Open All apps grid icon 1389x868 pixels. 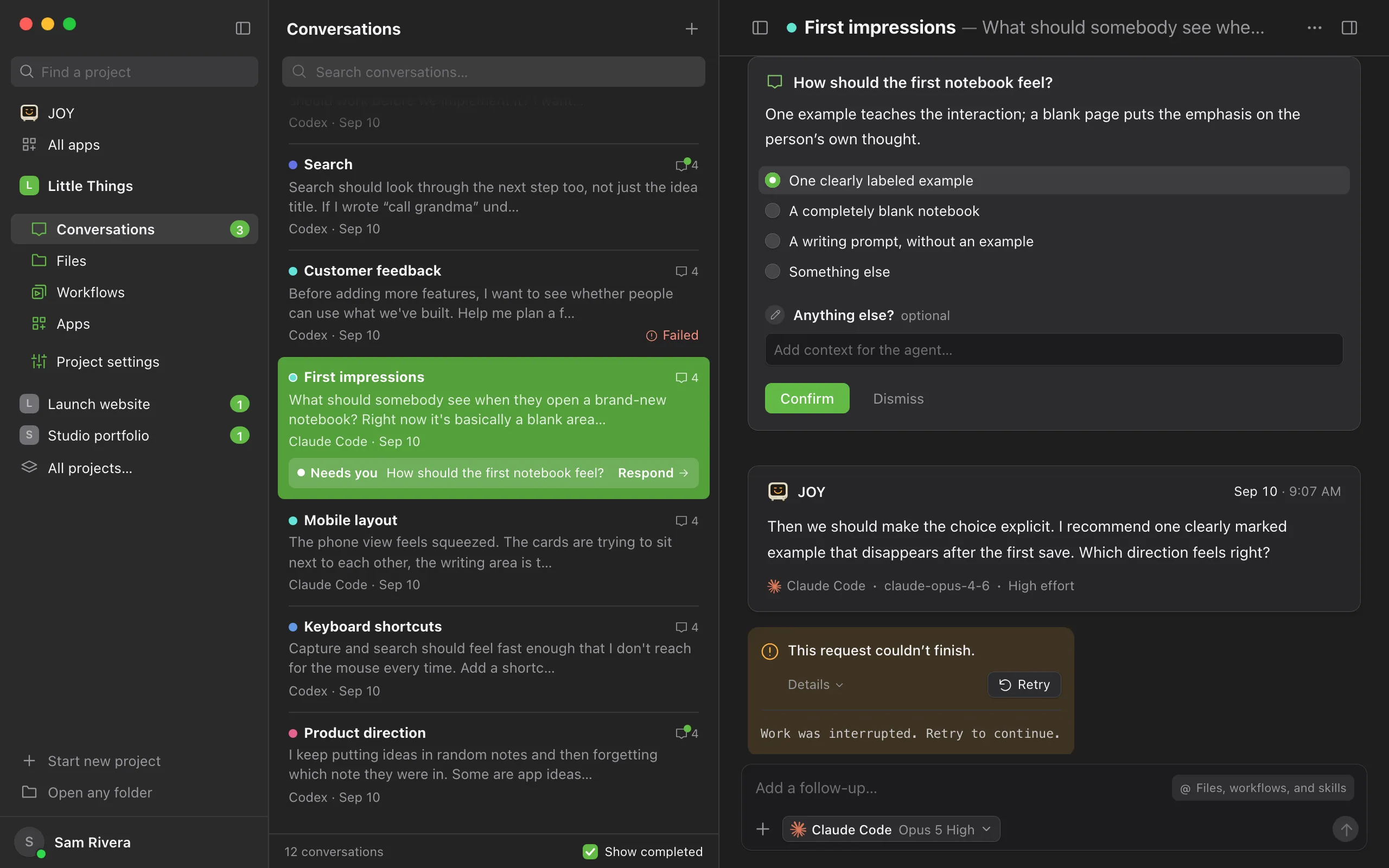point(29,144)
